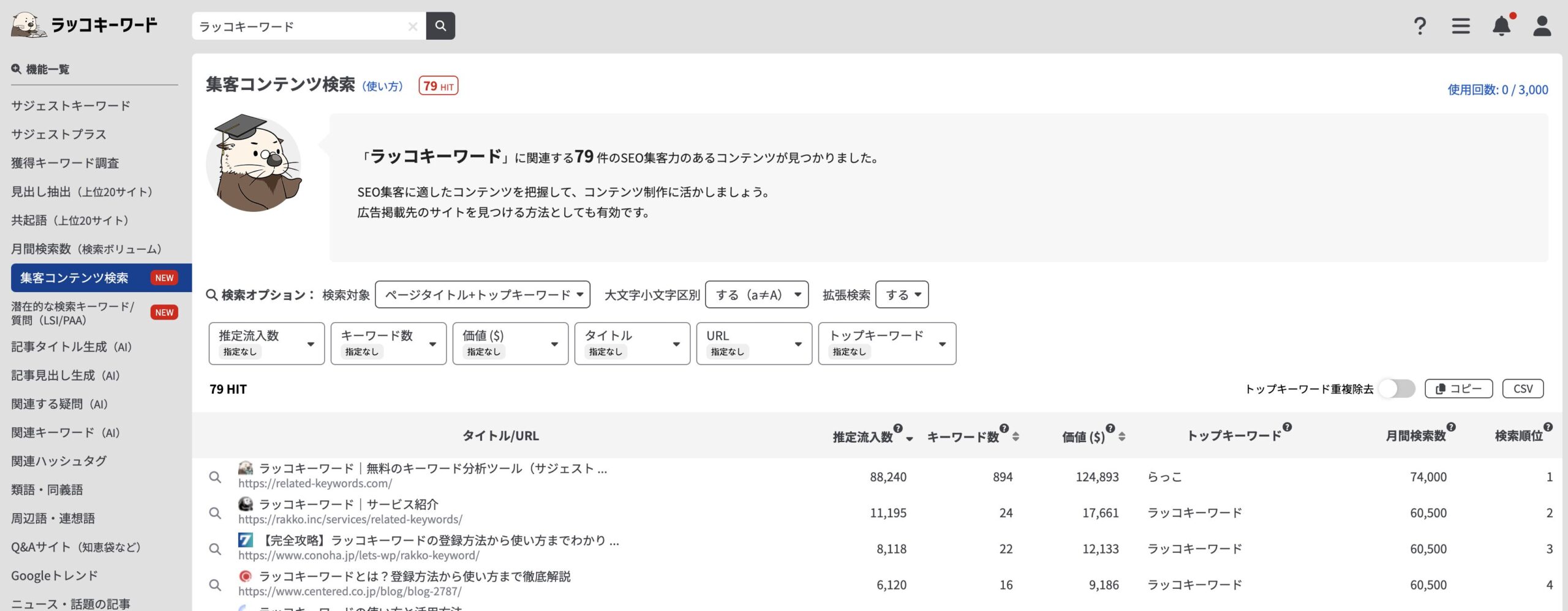
Task: Open 検索対象 dropdown ページタイトル+トップキーワード
Action: point(483,294)
